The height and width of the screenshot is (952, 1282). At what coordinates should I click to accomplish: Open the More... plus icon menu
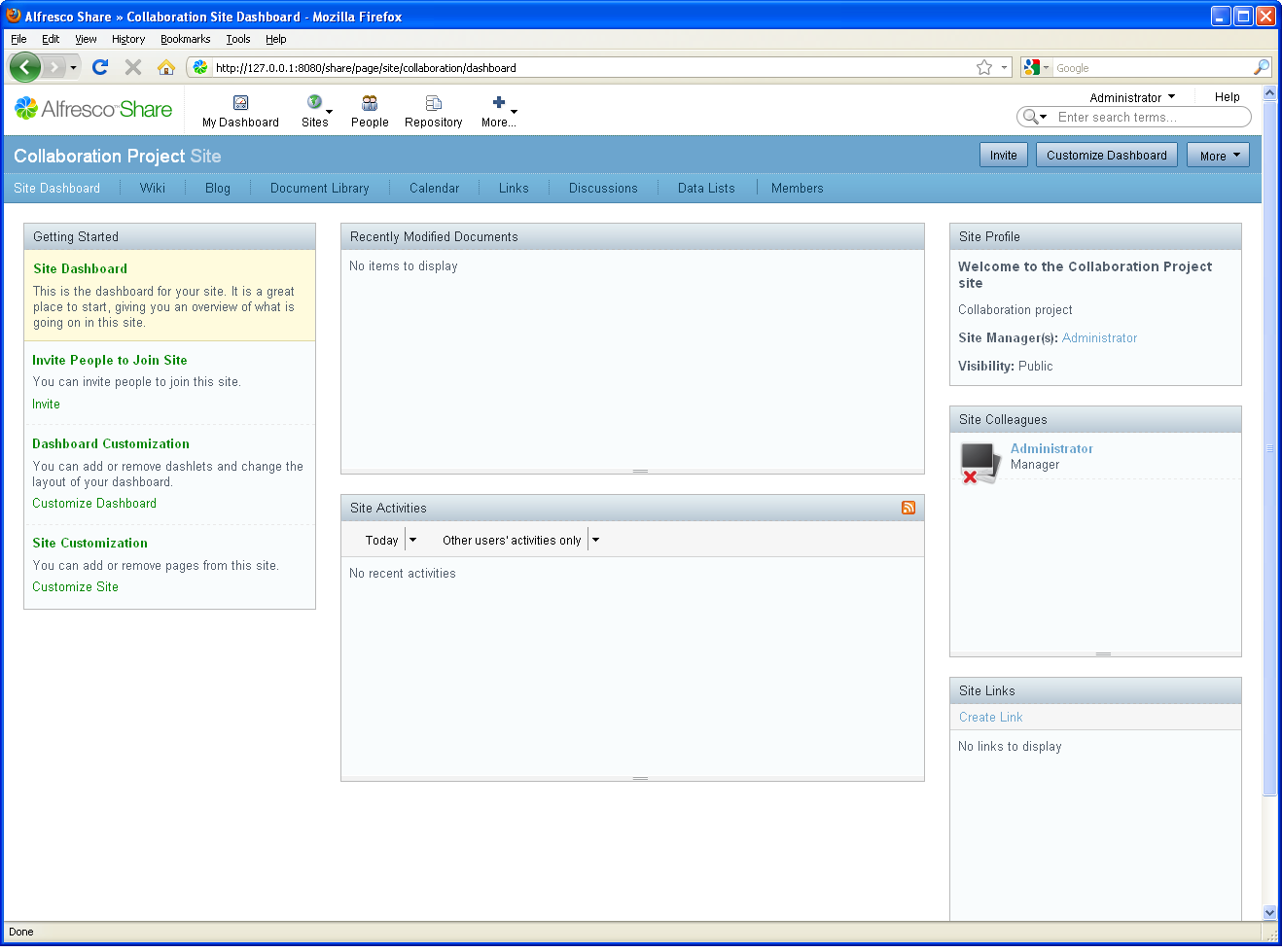click(x=499, y=102)
